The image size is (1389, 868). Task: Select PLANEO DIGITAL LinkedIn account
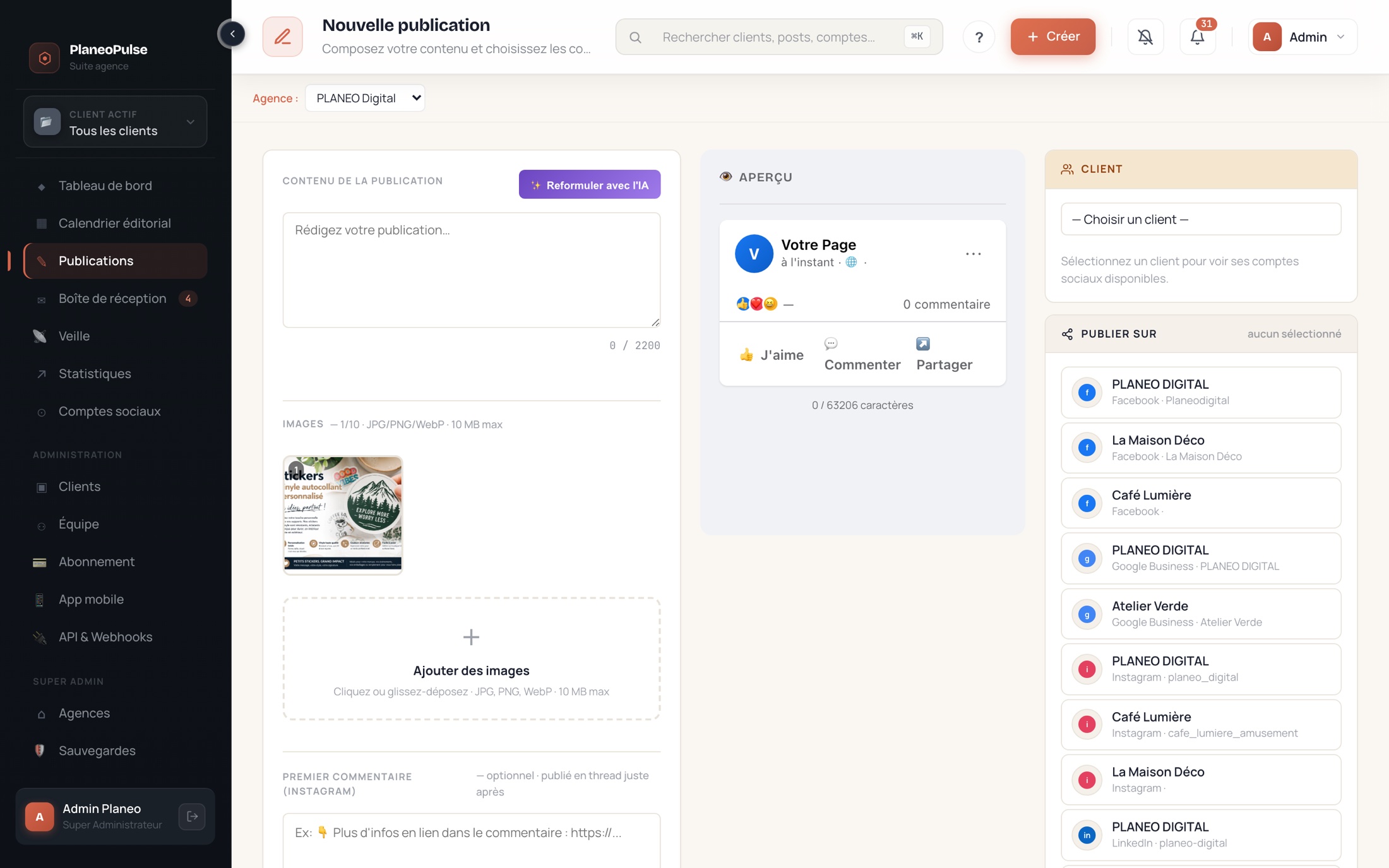coord(1200,835)
